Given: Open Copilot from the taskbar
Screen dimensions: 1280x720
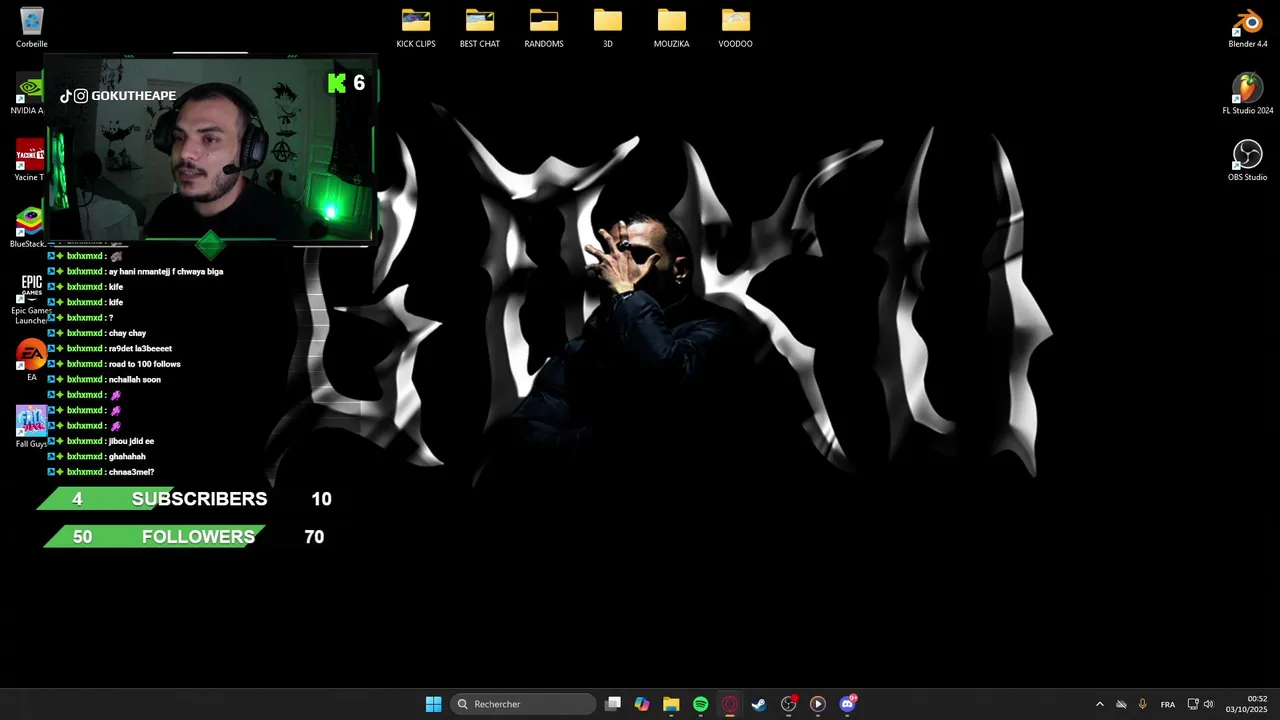Looking at the screenshot, I should (642, 704).
